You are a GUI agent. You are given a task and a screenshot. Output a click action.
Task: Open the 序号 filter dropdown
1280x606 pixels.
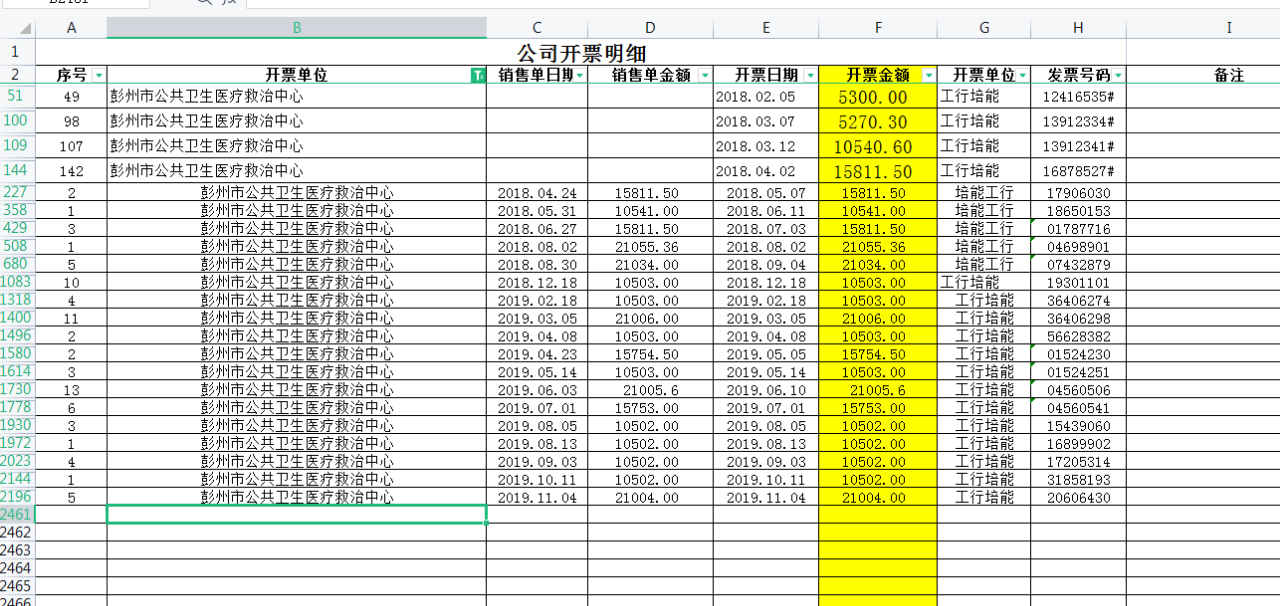[98, 76]
